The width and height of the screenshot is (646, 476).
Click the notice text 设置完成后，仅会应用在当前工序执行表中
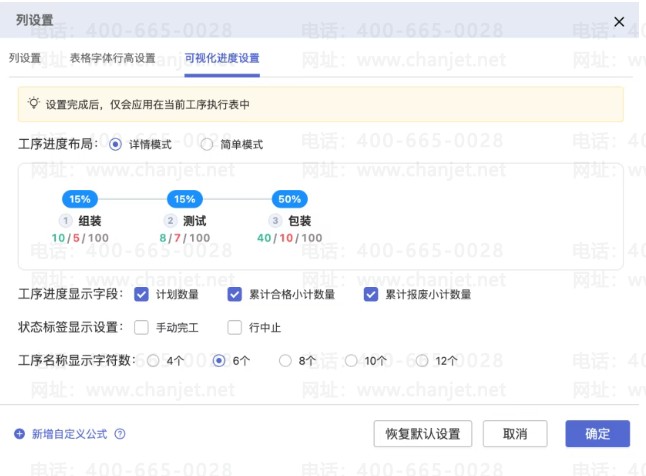click(x=147, y=105)
